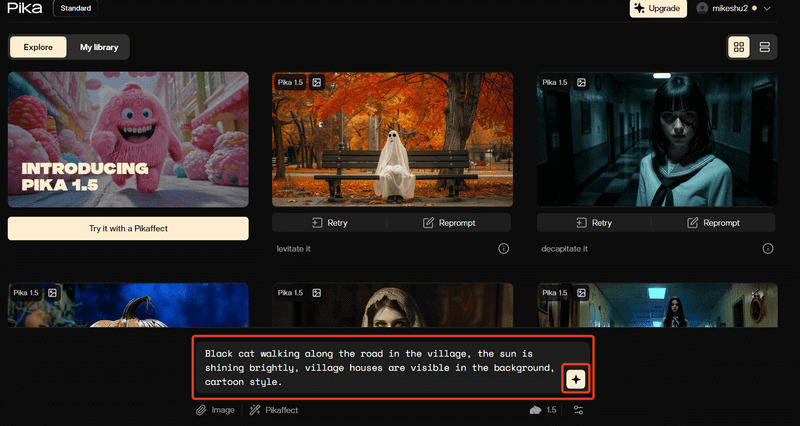Attach an image with the Image button

pyautogui.click(x=215, y=410)
